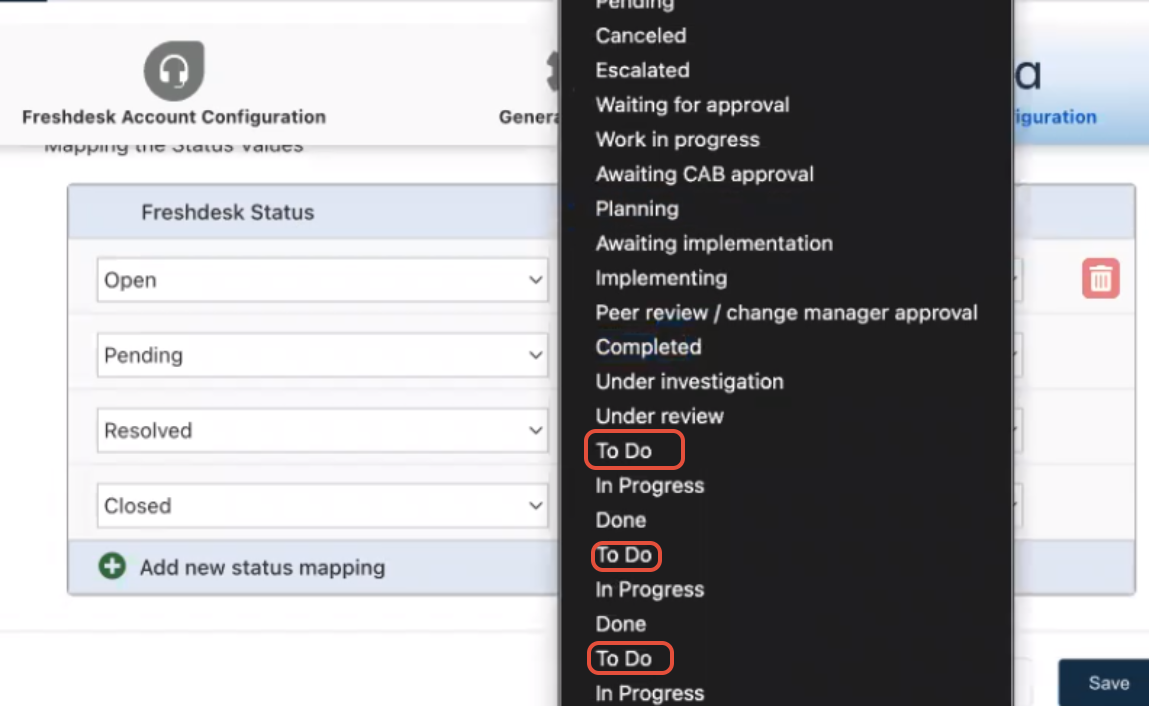
Task: Open the Freshdesk Status dropdown showing Closed
Action: [x=322, y=506]
